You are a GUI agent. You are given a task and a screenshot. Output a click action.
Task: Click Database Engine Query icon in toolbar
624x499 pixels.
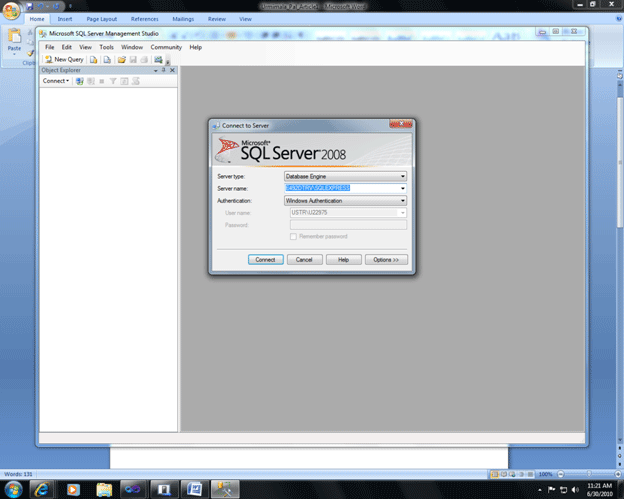[94, 60]
